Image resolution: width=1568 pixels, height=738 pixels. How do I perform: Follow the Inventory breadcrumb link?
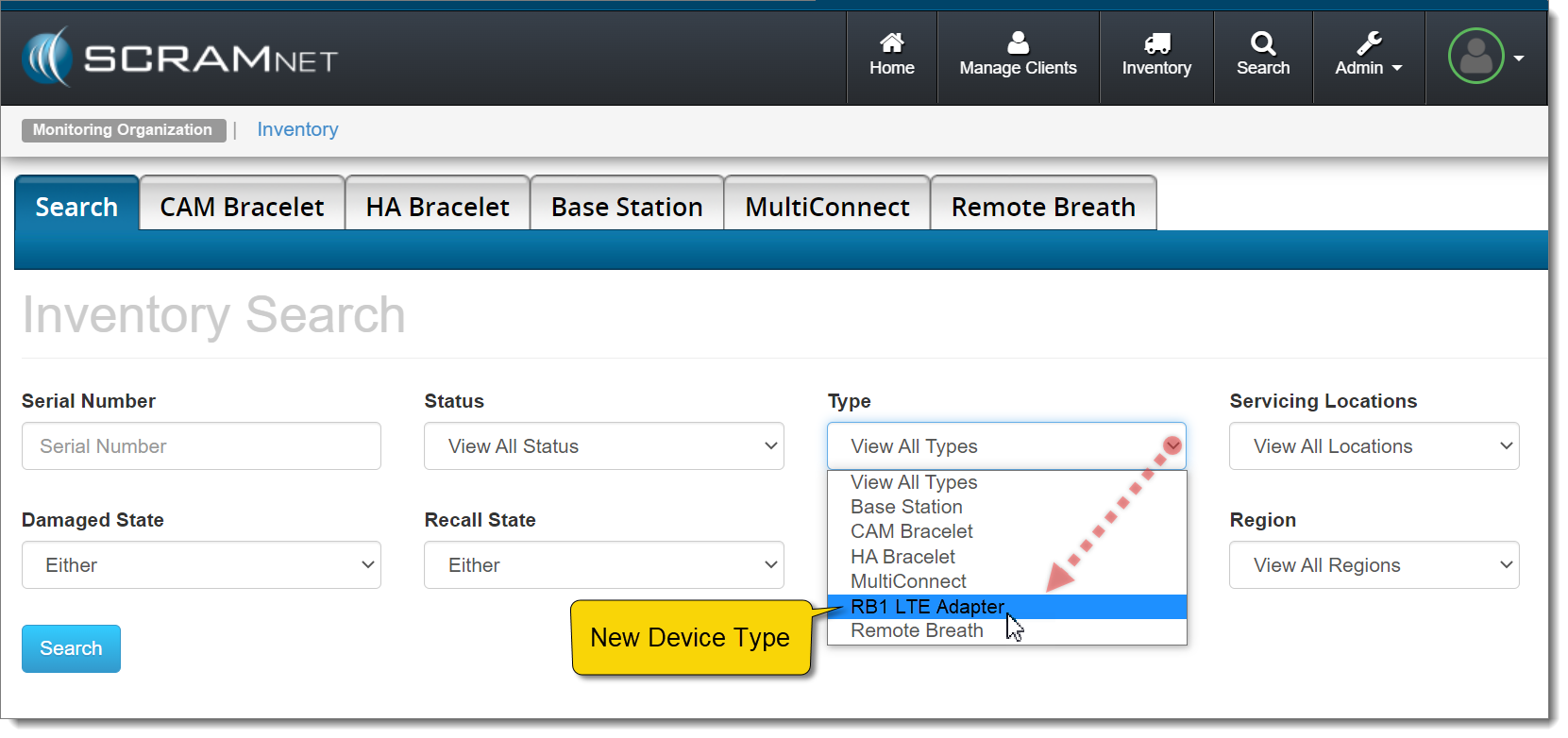[x=297, y=130]
